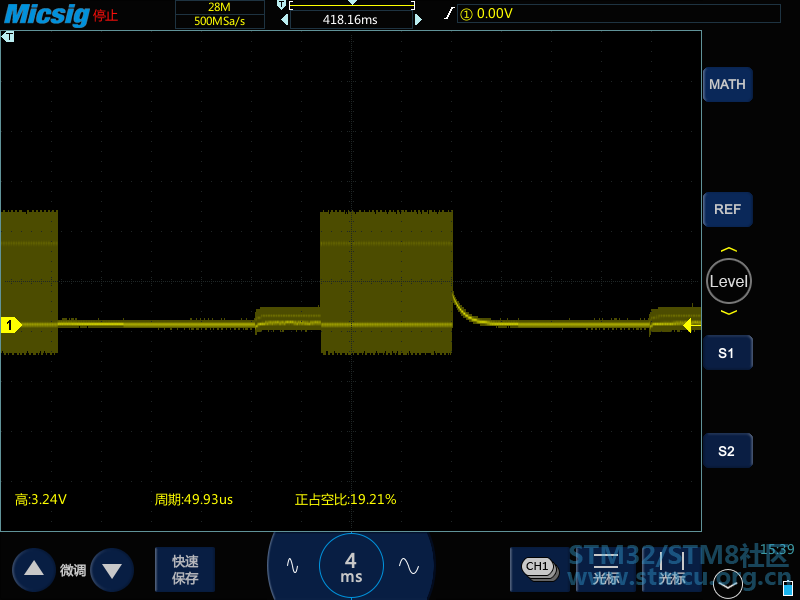The height and width of the screenshot is (600, 800).
Task: Tap the rising edge trigger icon
Action: coord(448,13)
